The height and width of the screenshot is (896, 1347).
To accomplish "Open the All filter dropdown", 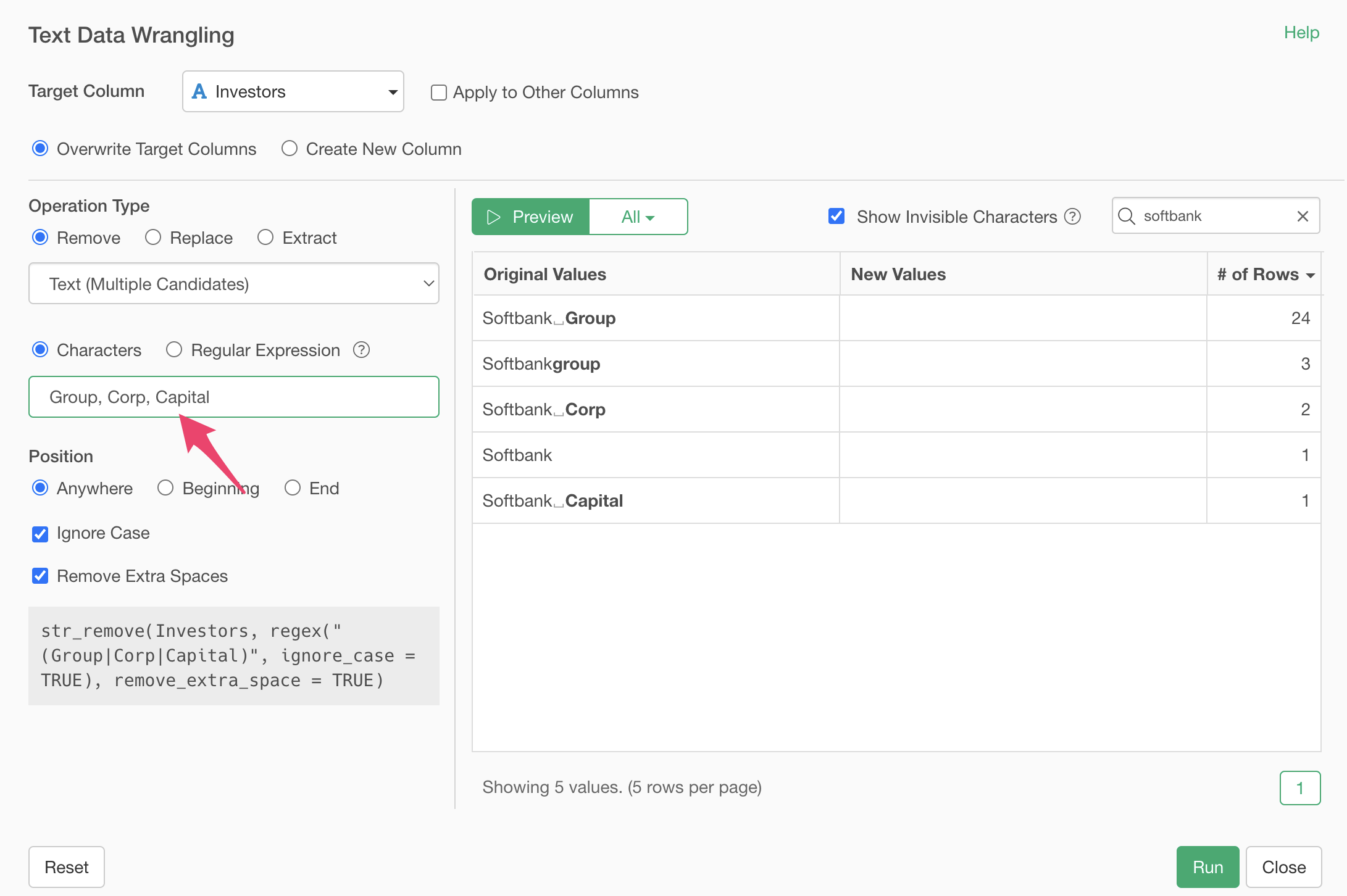I will [638, 217].
